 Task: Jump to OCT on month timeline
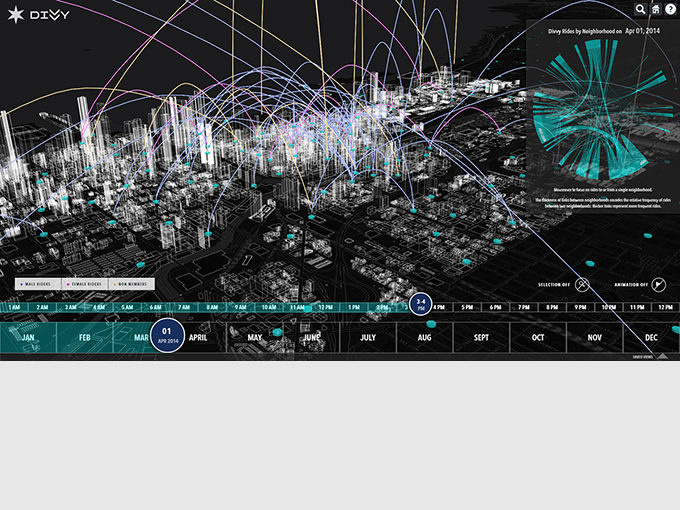538,337
